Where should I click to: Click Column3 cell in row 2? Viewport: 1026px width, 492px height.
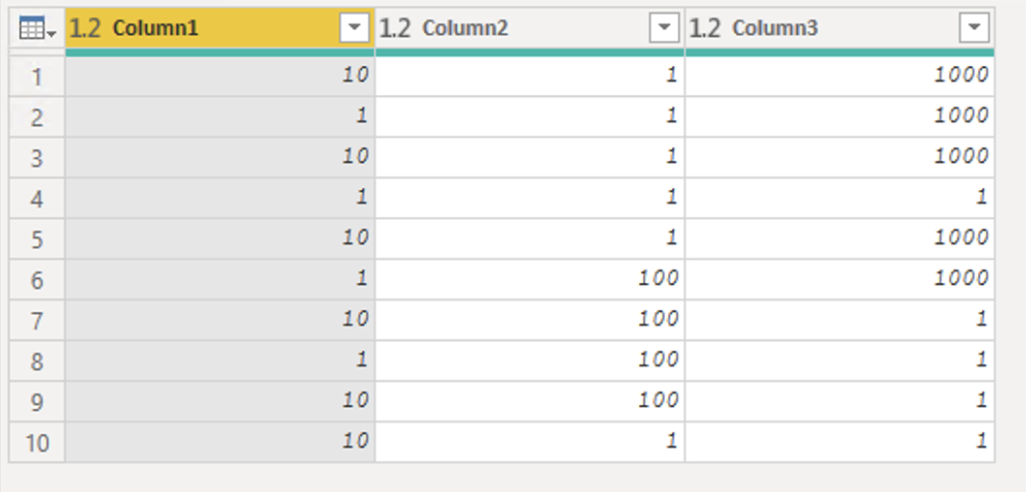click(x=840, y=117)
